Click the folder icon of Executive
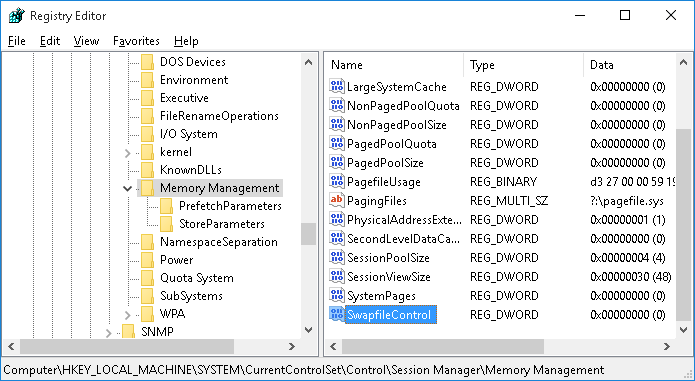This screenshot has width=695, height=381. [147, 98]
